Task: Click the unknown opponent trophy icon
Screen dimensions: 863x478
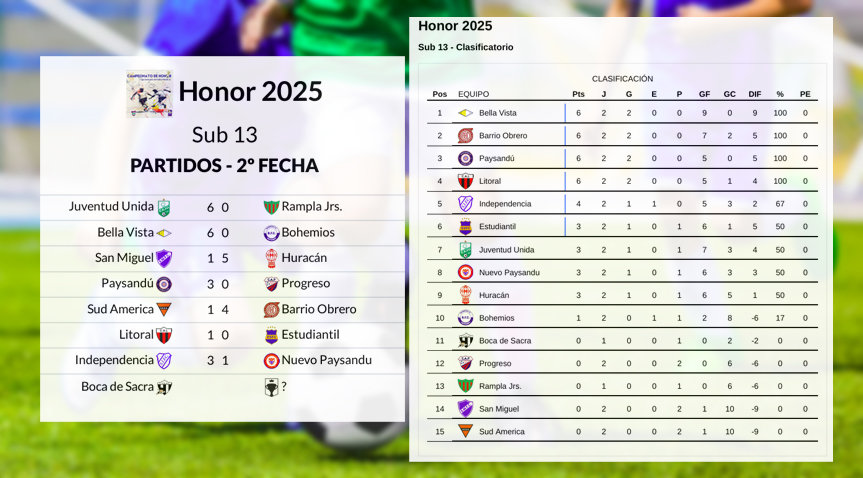Action: [271, 387]
